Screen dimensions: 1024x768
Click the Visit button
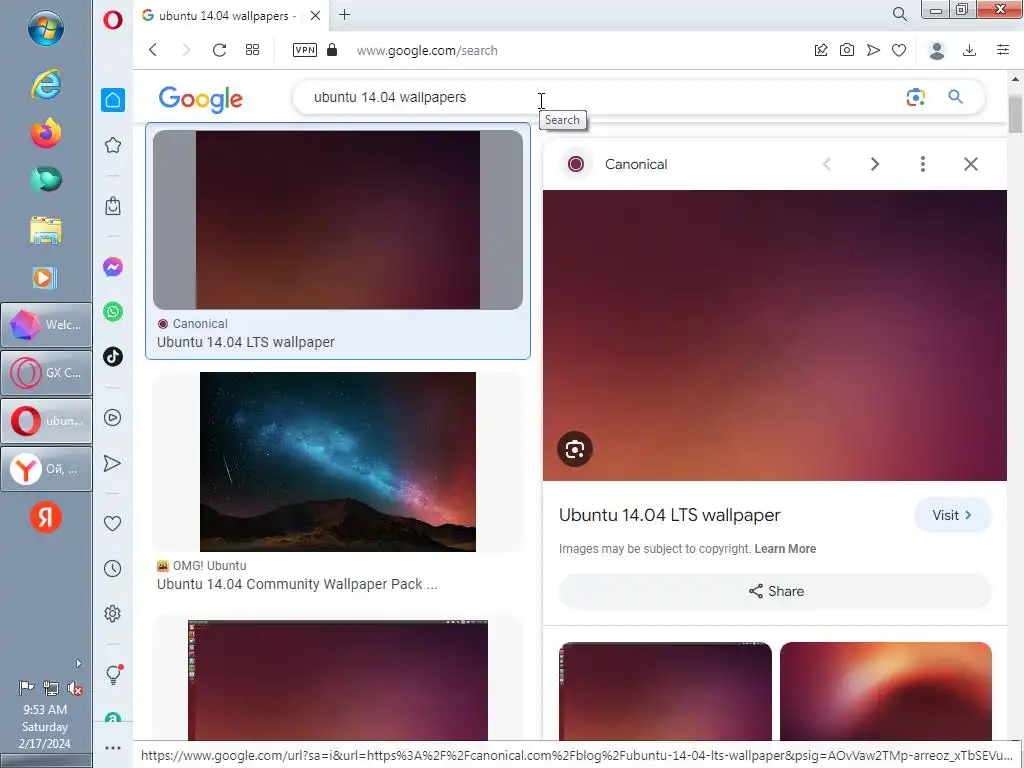953,515
